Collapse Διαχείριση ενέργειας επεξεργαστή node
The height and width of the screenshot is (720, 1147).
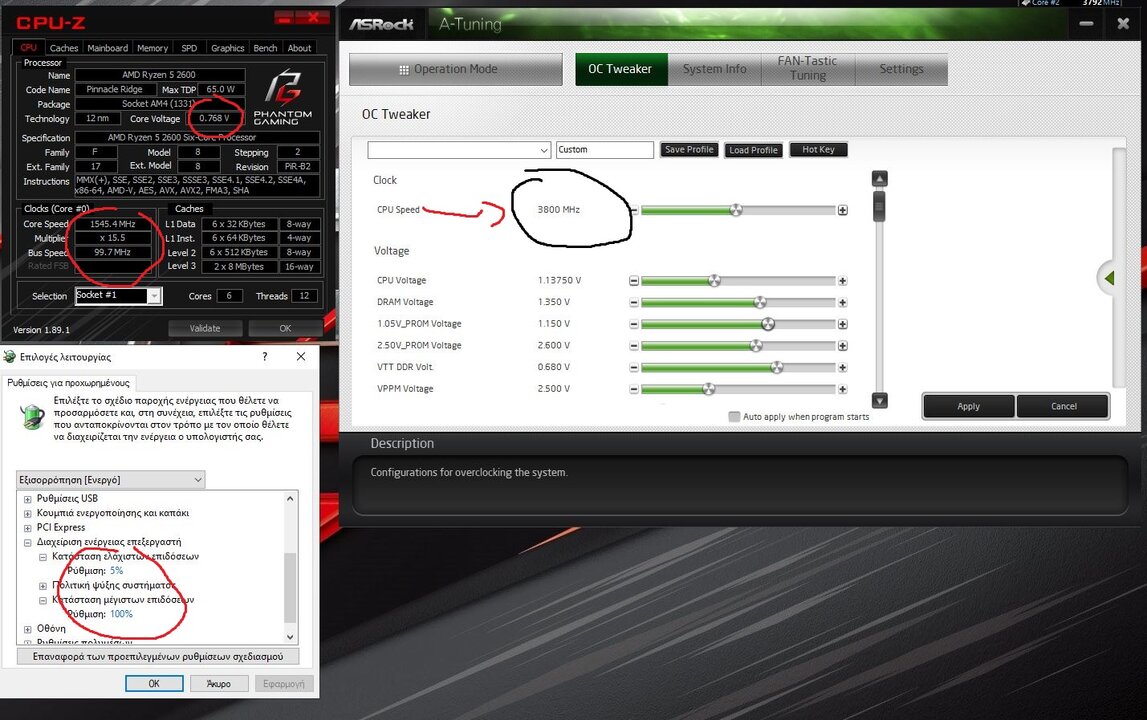click(x=28, y=542)
